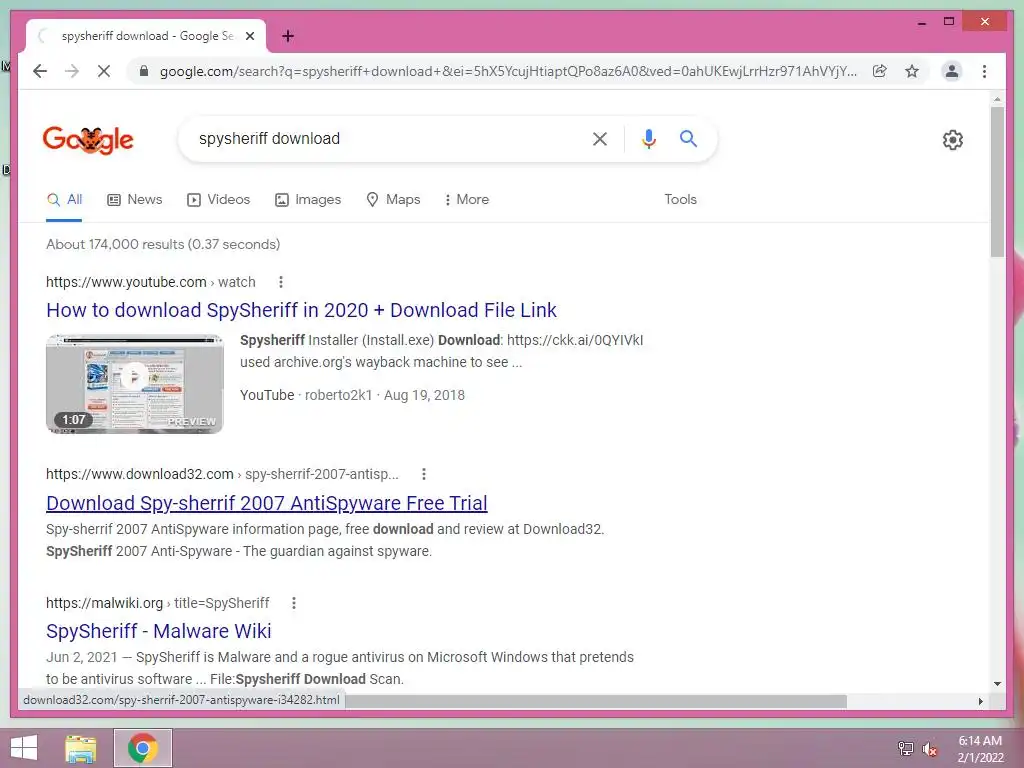Click the horizontal scrollbar thumb

(596, 701)
